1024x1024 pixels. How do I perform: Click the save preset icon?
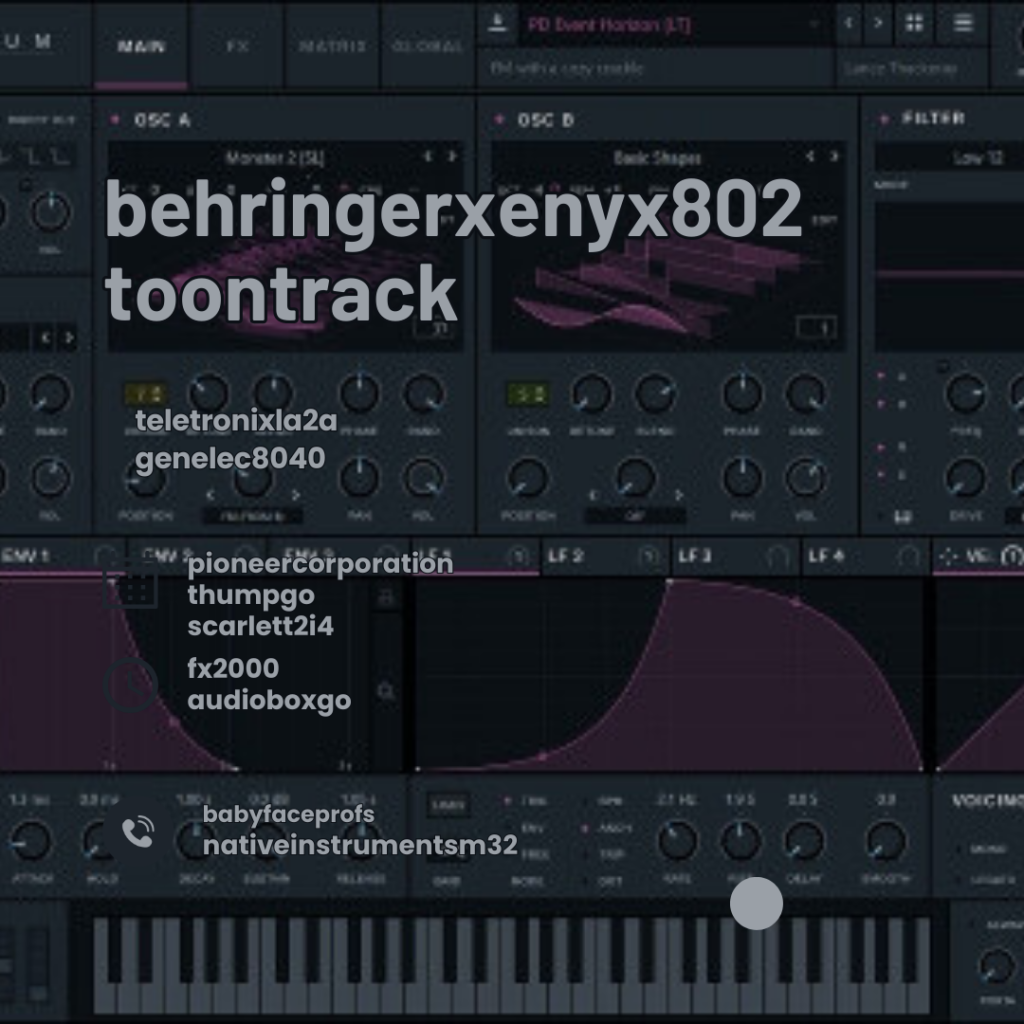click(498, 24)
